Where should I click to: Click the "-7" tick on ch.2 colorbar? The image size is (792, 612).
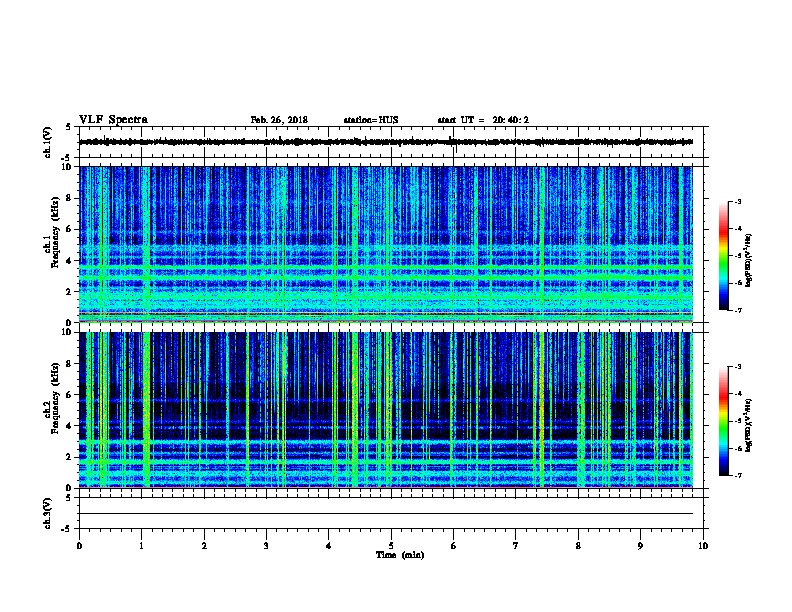(737, 475)
